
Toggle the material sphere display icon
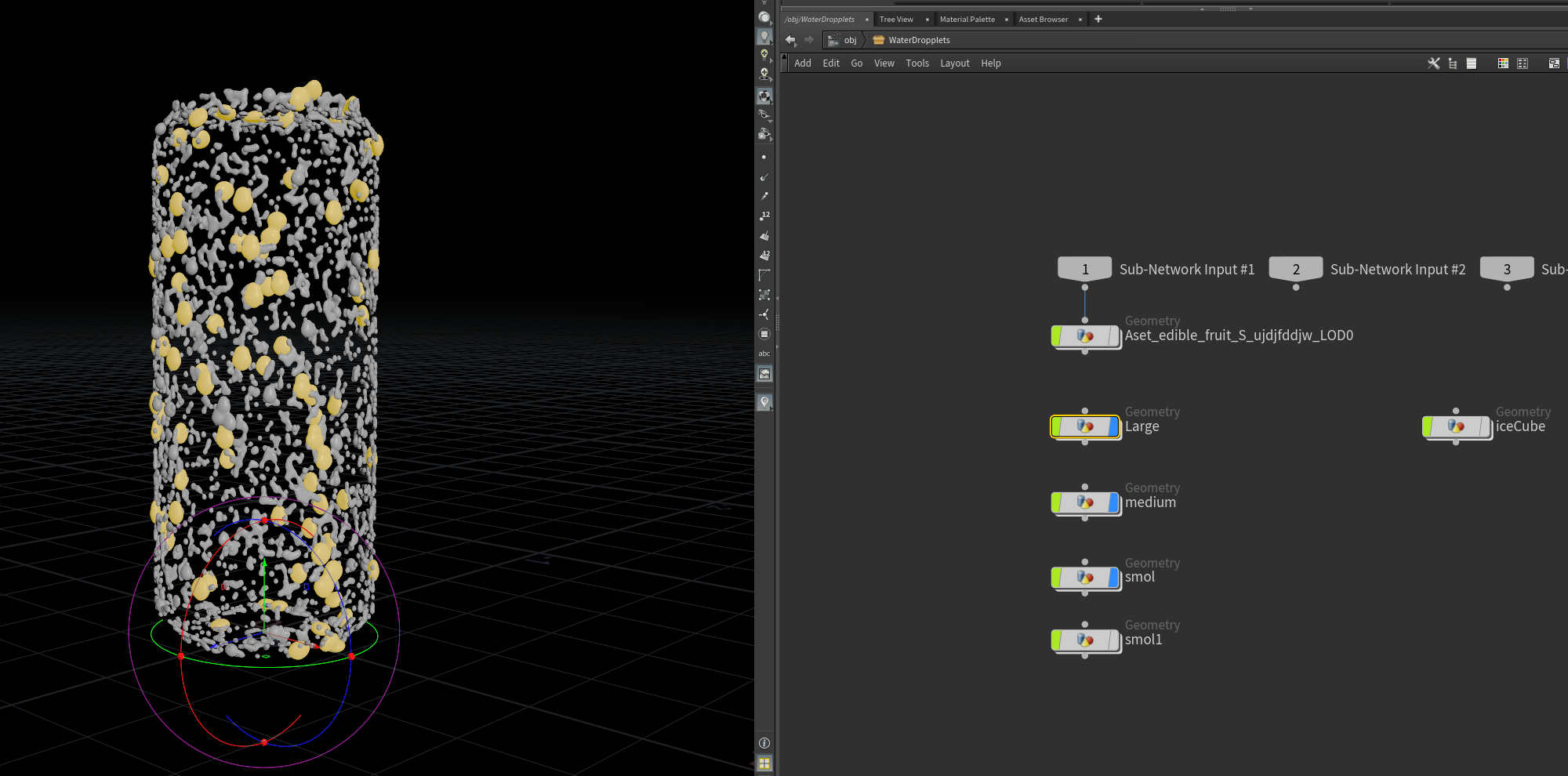point(764,96)
